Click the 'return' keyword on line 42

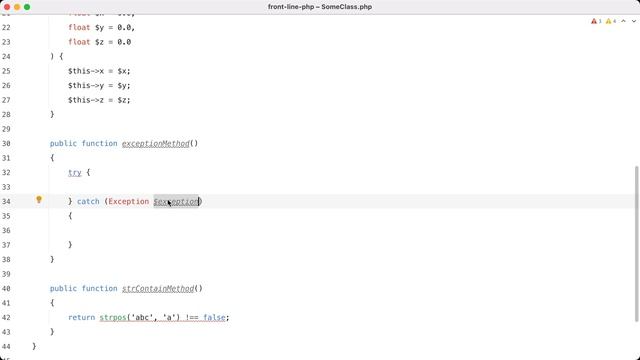click(82, 318)
